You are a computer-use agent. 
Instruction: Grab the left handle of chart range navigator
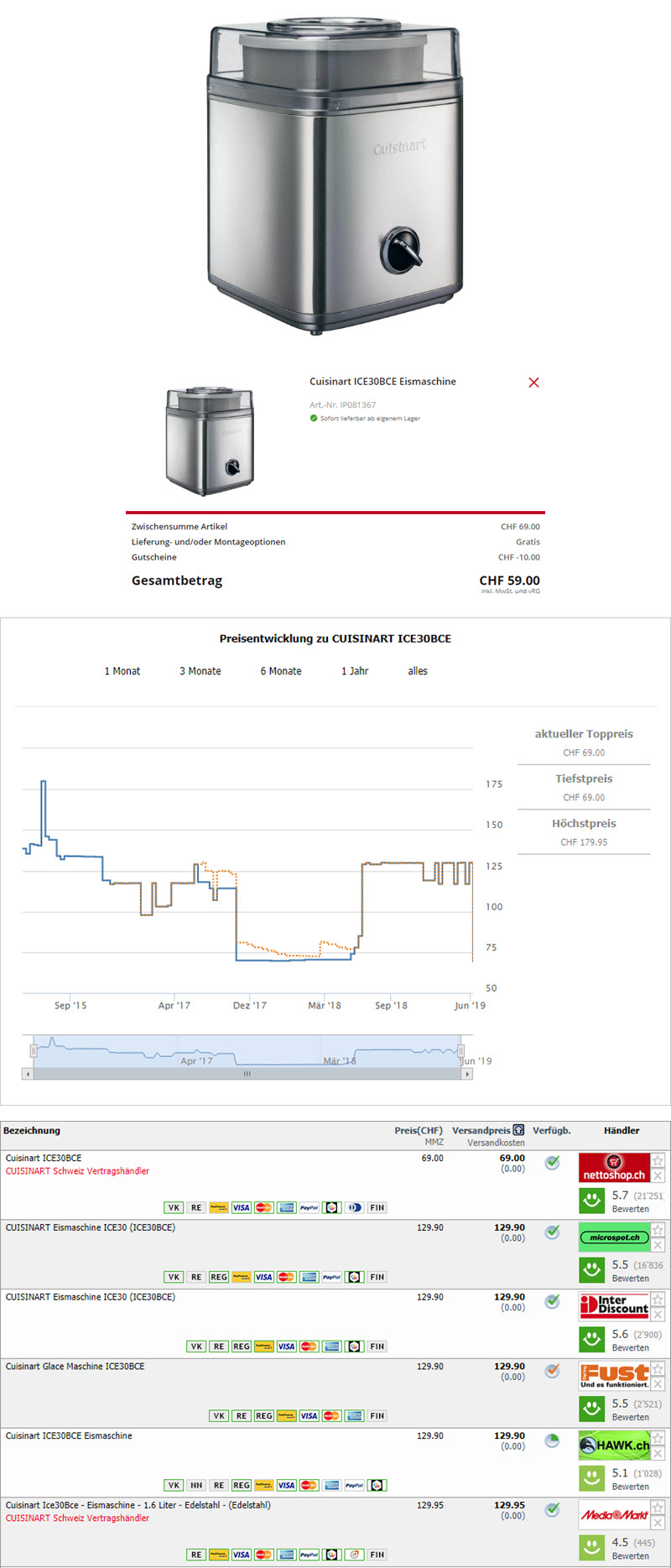click(x=34, y=1050)
